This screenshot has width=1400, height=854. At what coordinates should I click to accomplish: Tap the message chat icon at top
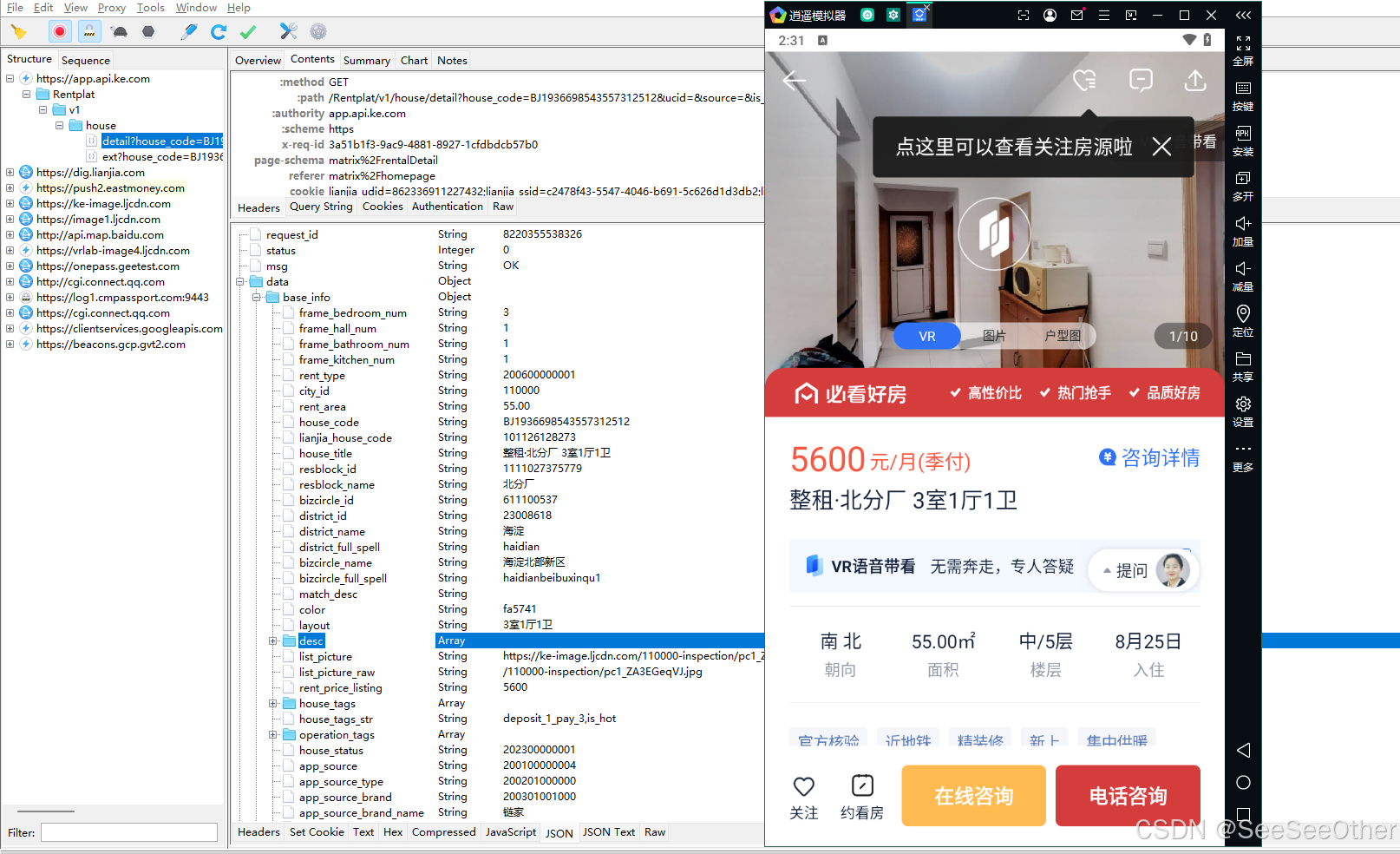click(1141, 80)
